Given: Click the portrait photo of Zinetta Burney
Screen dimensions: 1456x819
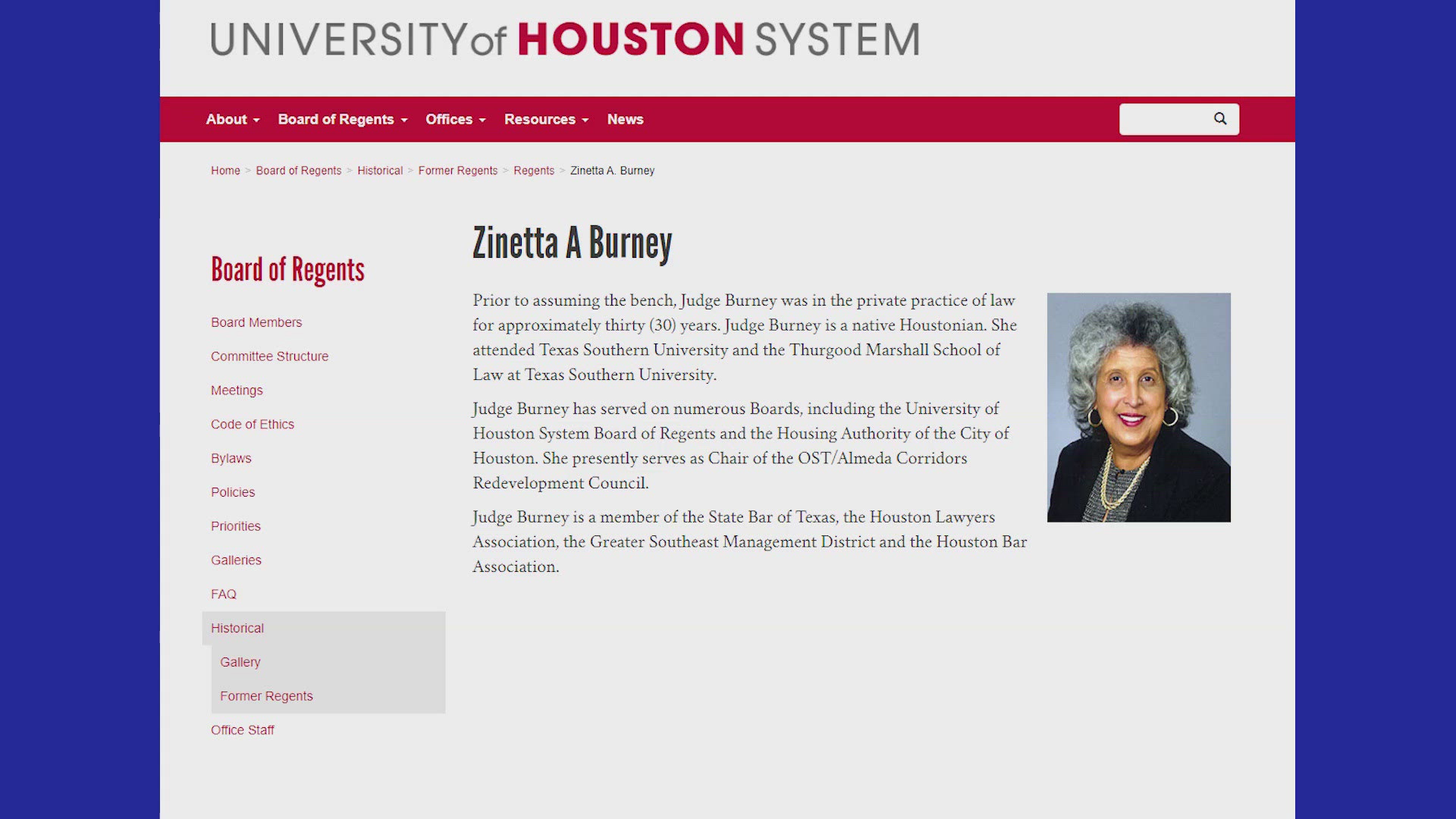Looking at the screenshot, I should (1138, 407).
